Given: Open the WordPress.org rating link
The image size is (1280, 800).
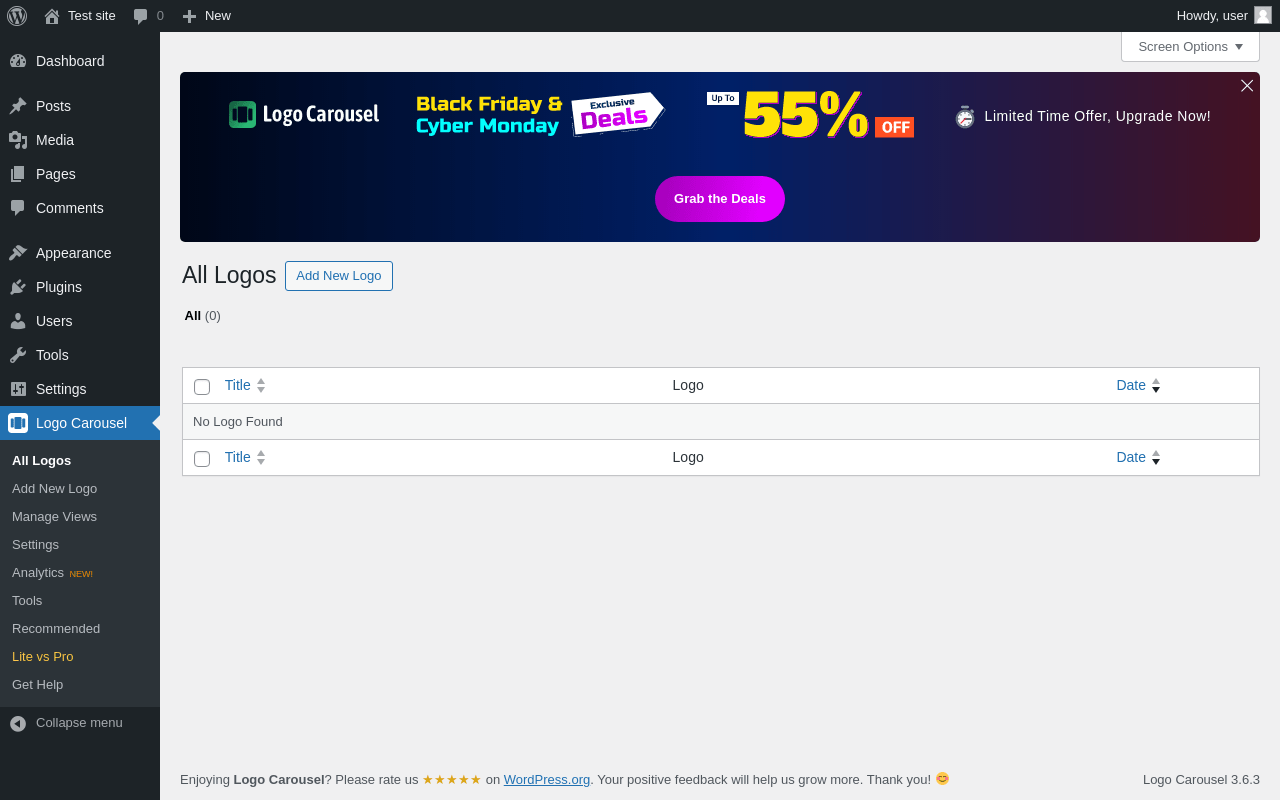Looking at the screenshot, I should [547, 780].
